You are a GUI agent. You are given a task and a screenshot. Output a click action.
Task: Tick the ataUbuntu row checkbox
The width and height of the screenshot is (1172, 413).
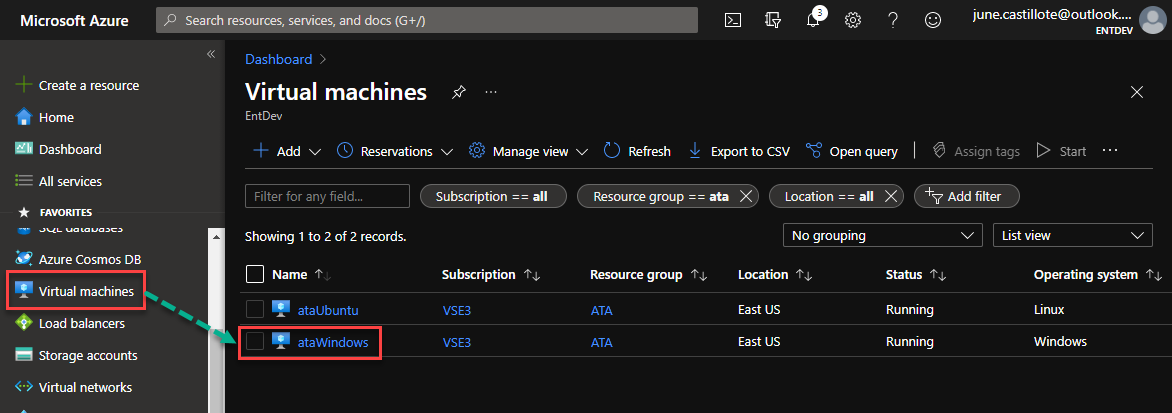click(255, 309)
